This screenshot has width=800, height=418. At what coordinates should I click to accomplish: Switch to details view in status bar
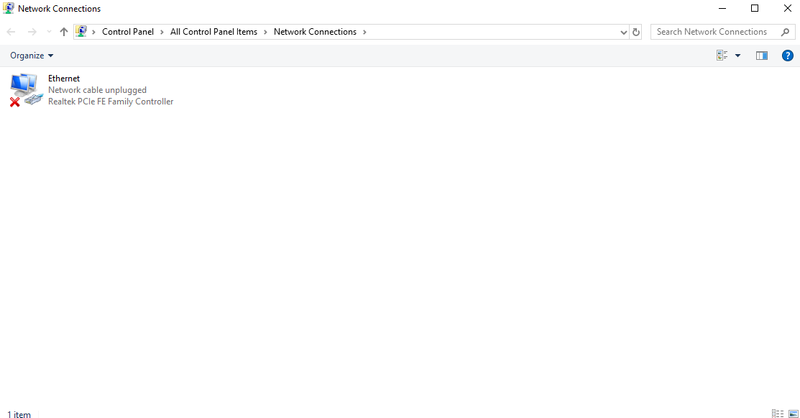pyautogui.click(x=778, y=414)
